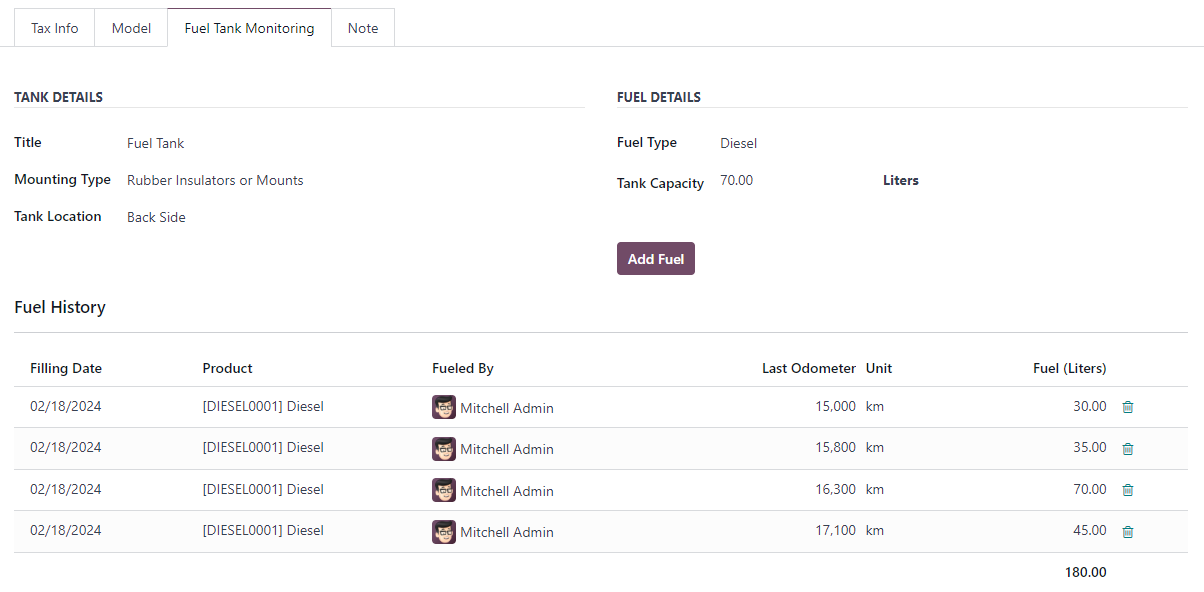The image size is (1204, 592).
Task: Click Mitchell Admin avatar in the 15,800 km row
Action: (x=444, y=449)
